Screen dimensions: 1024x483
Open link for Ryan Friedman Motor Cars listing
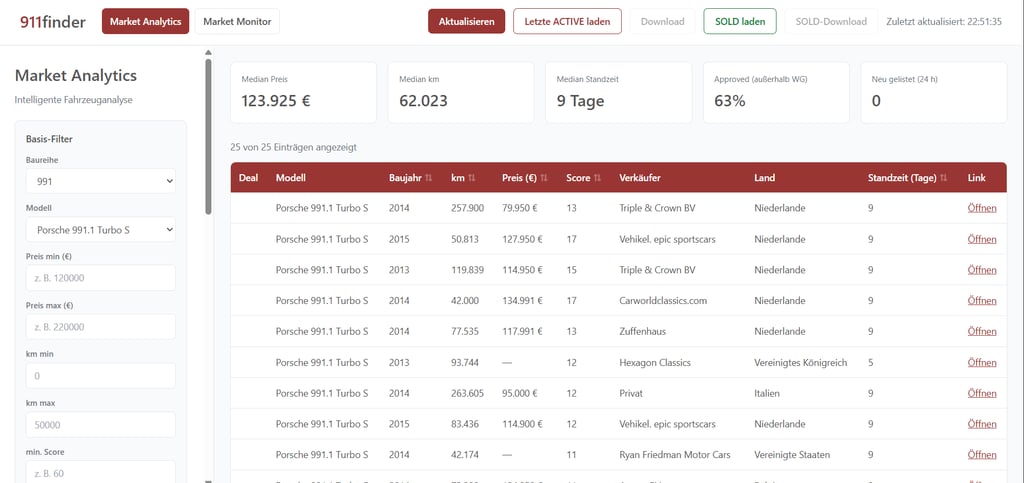982,455
